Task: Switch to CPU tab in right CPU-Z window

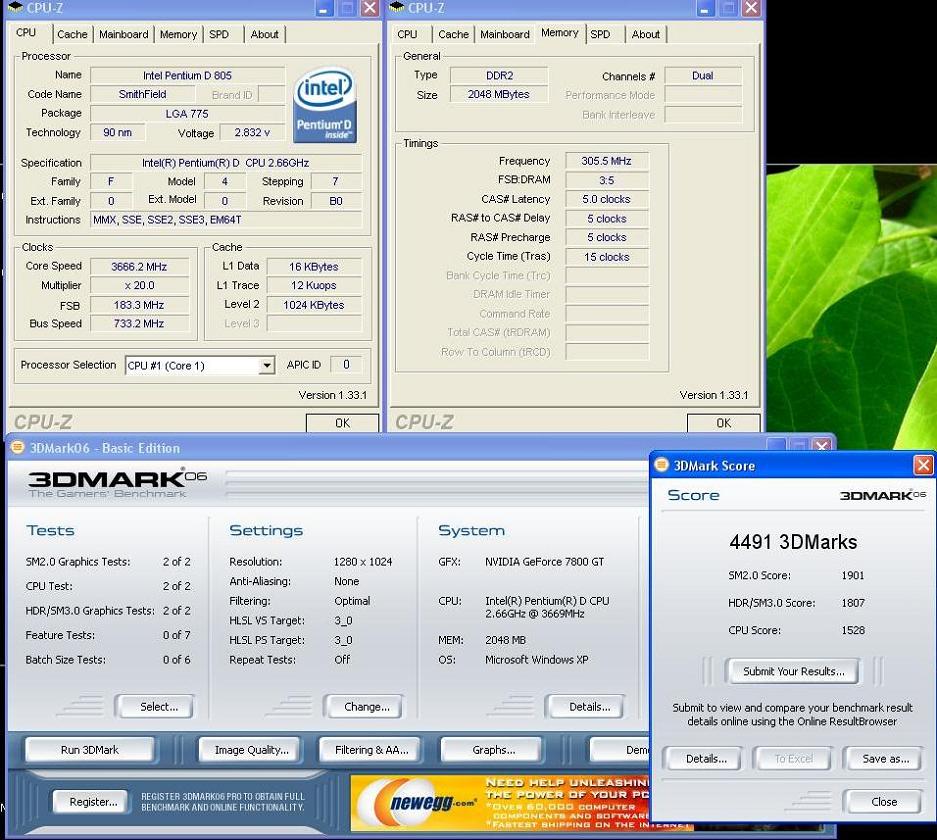Action: point(407,35)
